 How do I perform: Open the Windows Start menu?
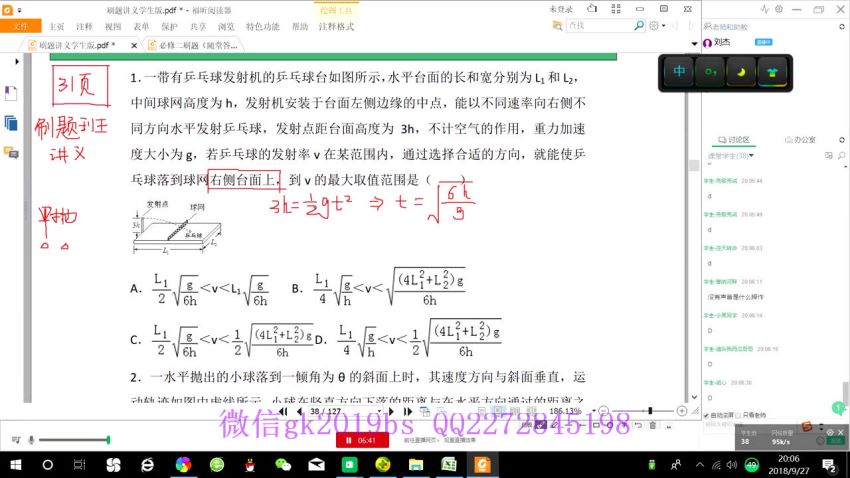click(x=16, y=465)
